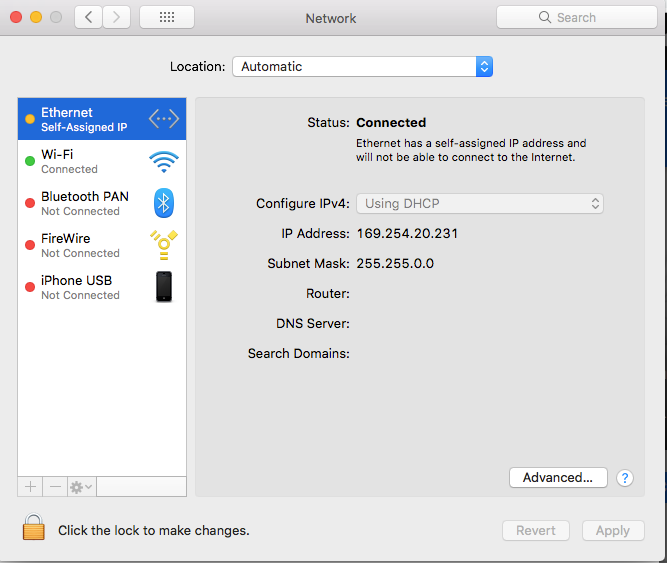Click the Ethernet double-arrow icon
Viewport: 667px width, 563px height.
tap(164, 119)
